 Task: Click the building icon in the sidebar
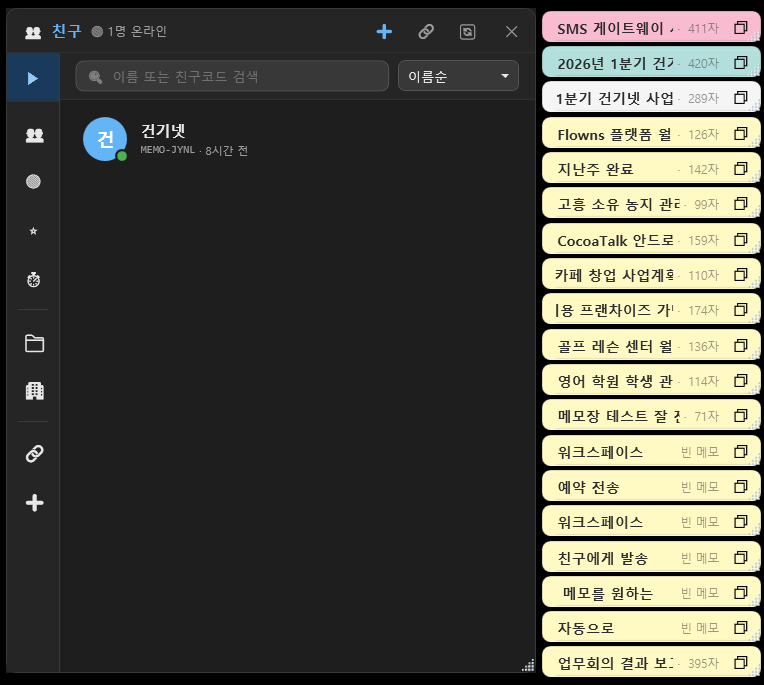pos(34,391)
